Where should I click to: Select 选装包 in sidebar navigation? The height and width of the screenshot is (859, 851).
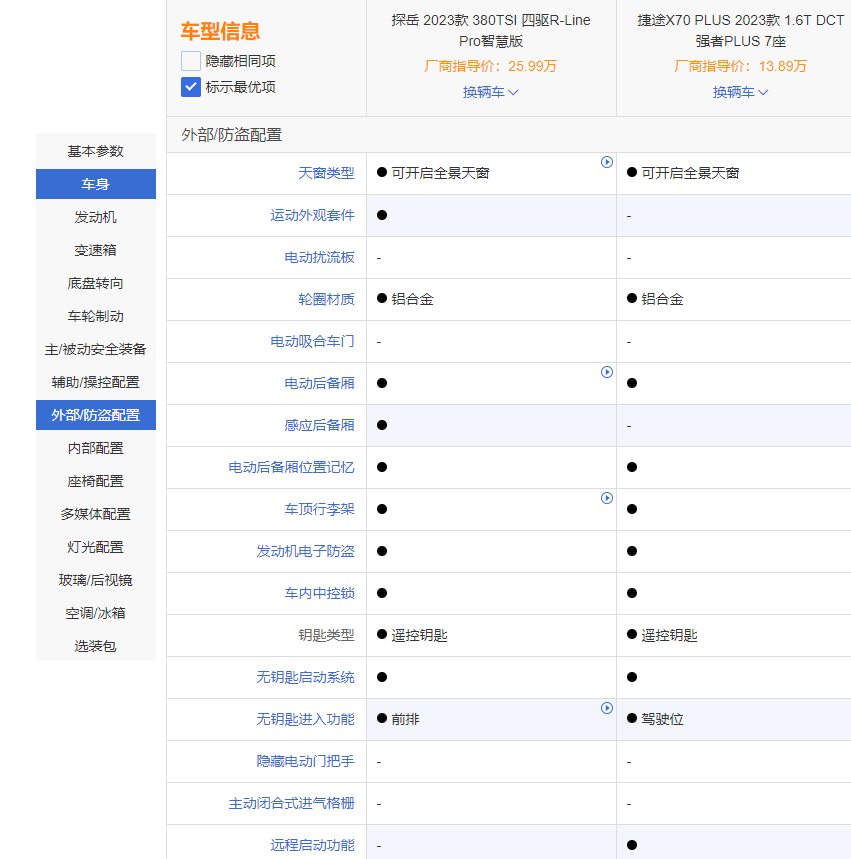tap(96, 646)
